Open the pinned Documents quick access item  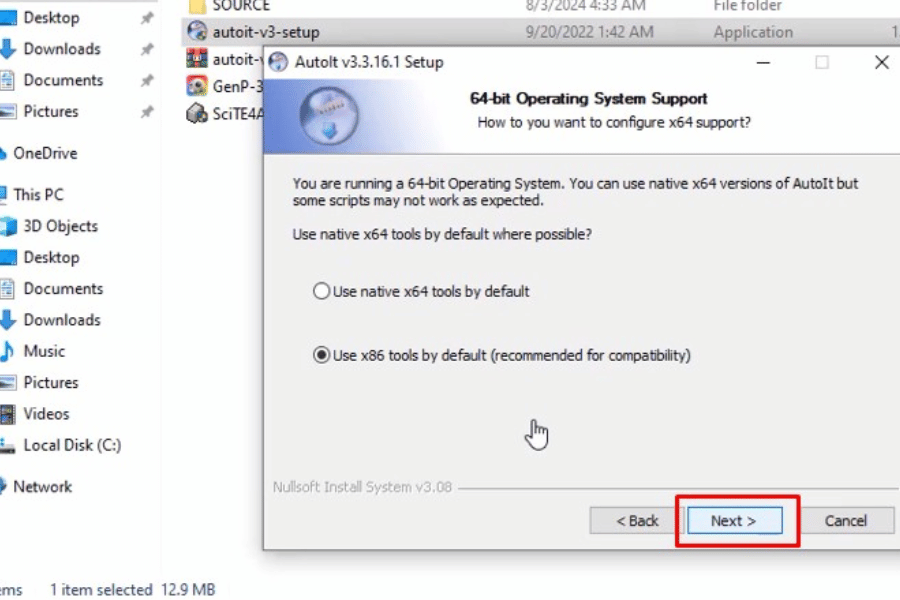(63, 80)
